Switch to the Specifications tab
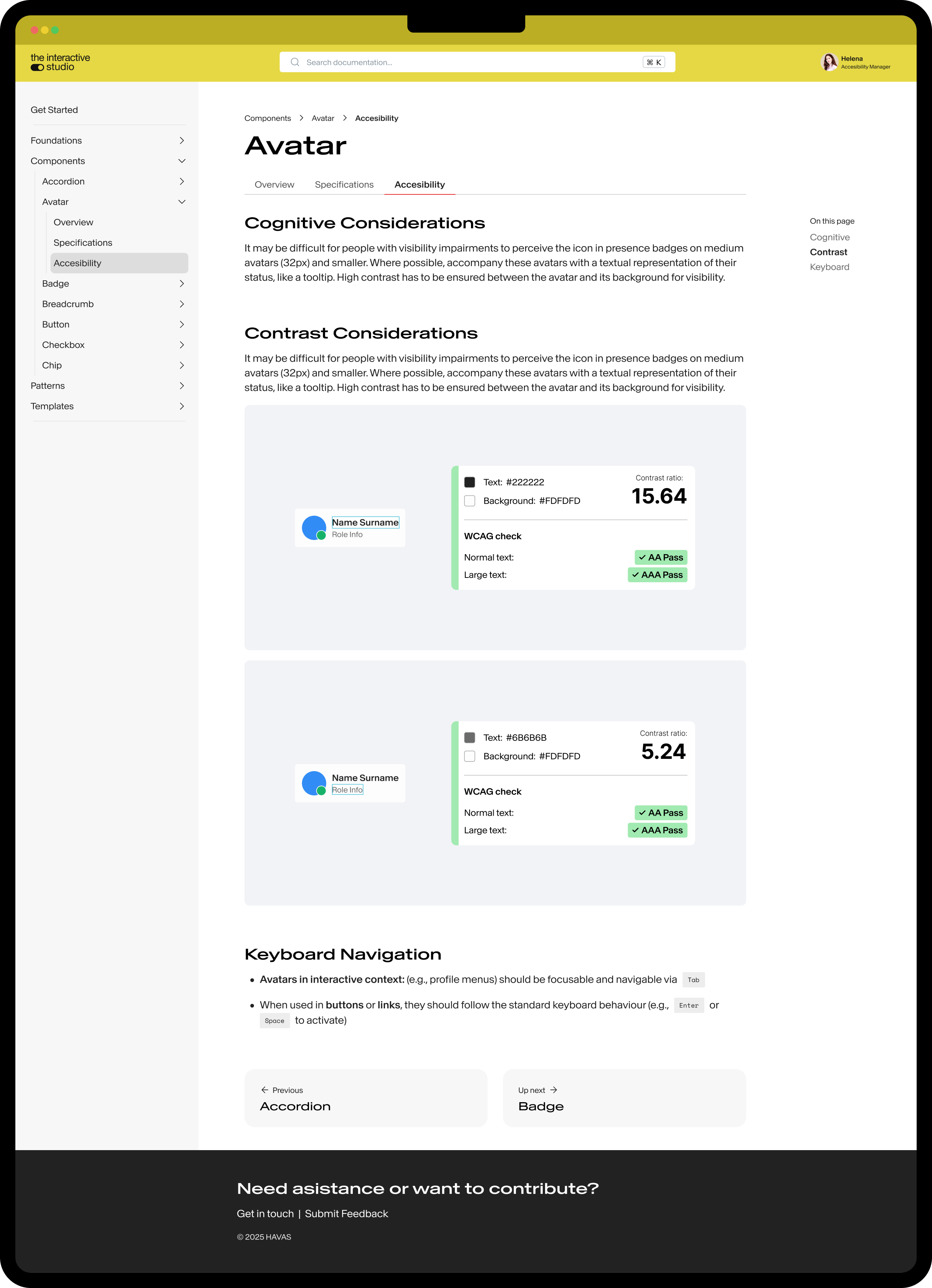 point(344,185)
